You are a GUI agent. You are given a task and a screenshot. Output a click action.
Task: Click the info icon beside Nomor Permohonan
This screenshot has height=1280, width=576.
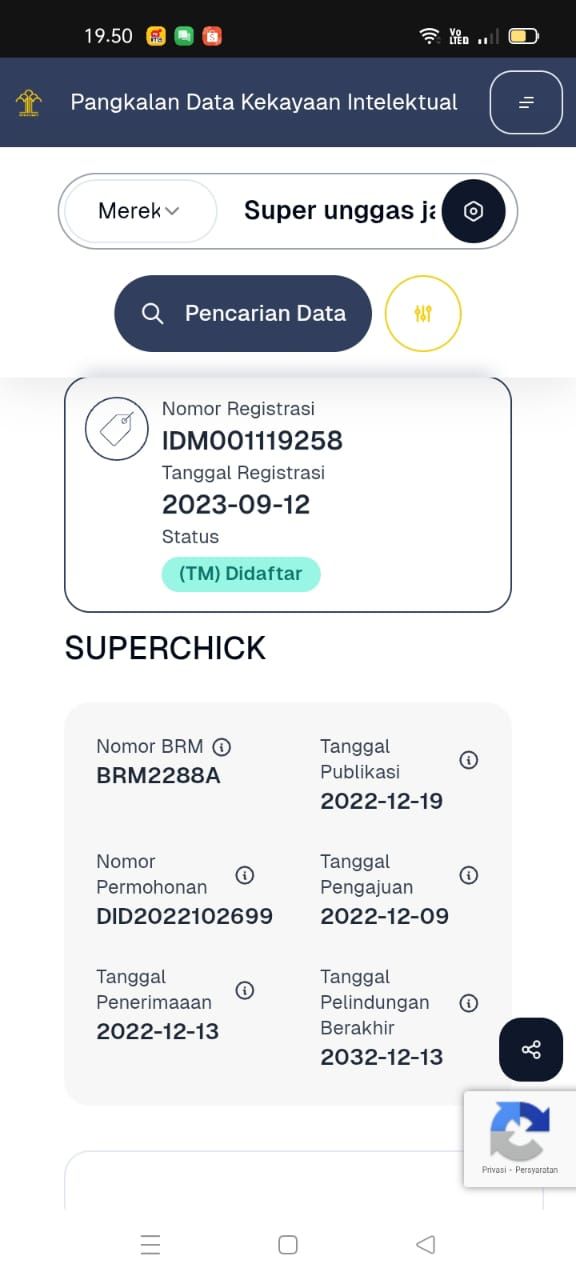coord(244,875)
